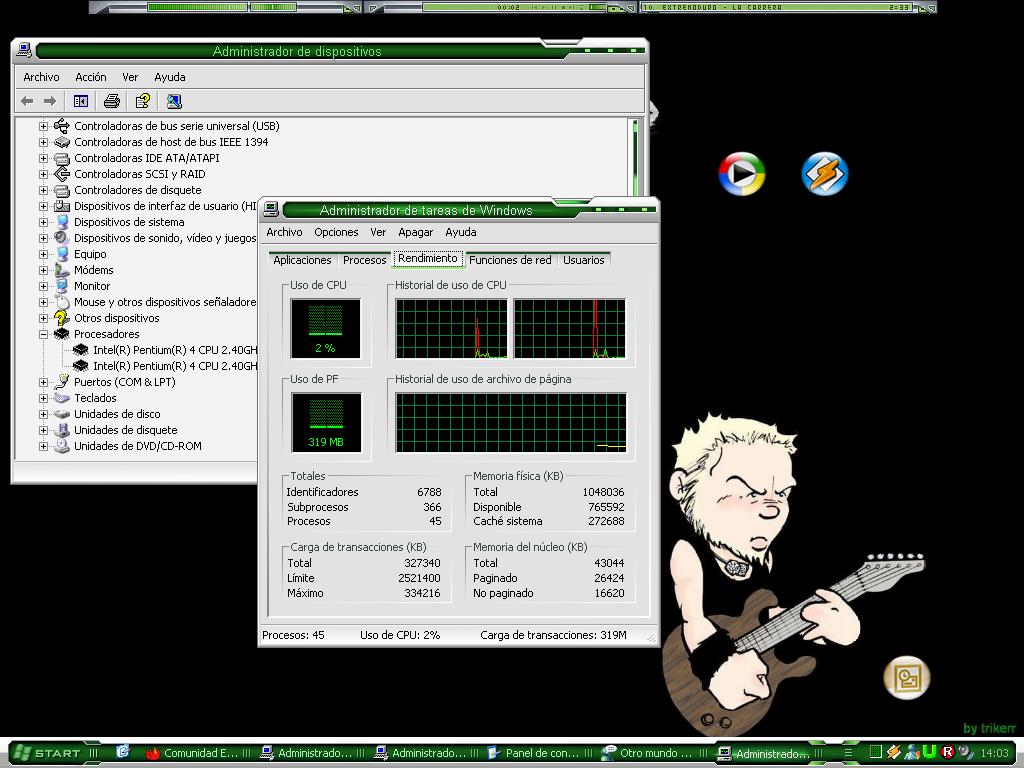This screenshot has height=768, width=1024.
Task: Click the Puertos (COM & LPT) icon
Action: point(62,381)
